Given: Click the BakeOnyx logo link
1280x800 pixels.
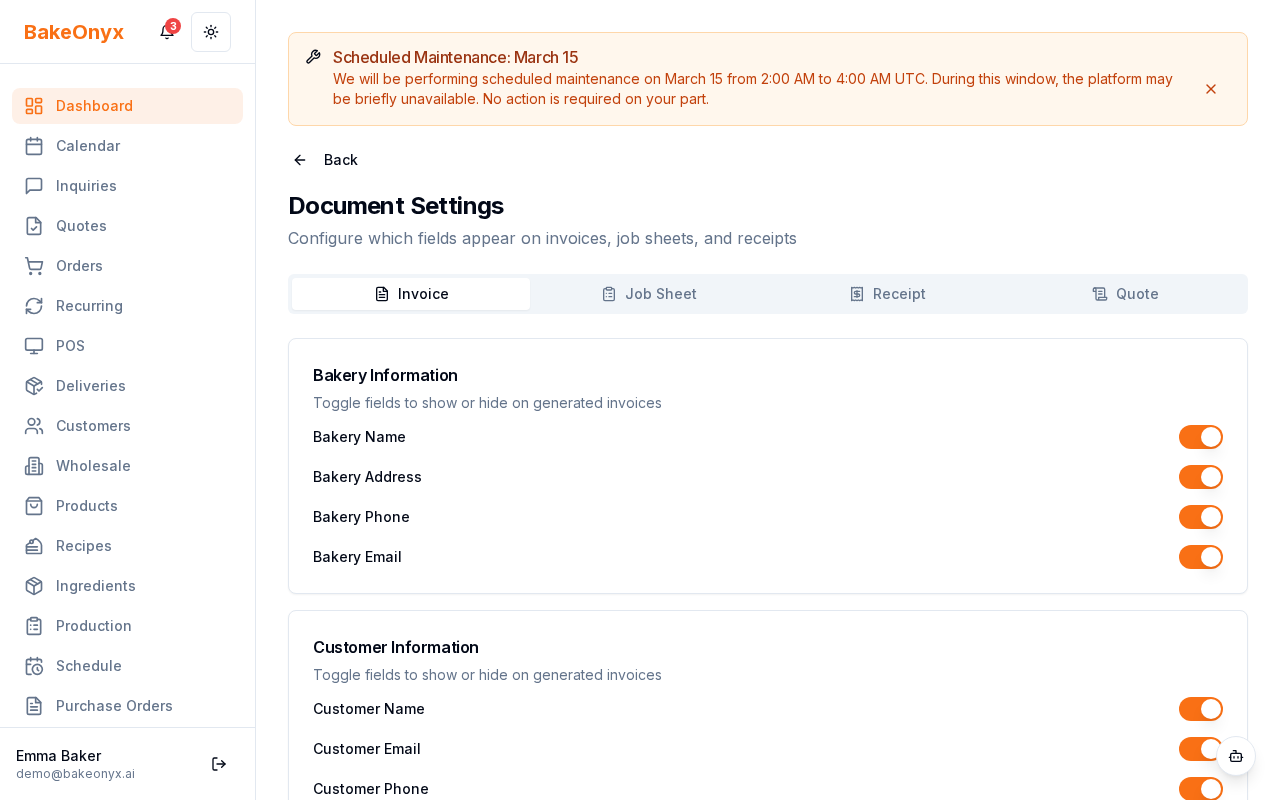Looking at the screenshot, I should click(x=74, y=32).
